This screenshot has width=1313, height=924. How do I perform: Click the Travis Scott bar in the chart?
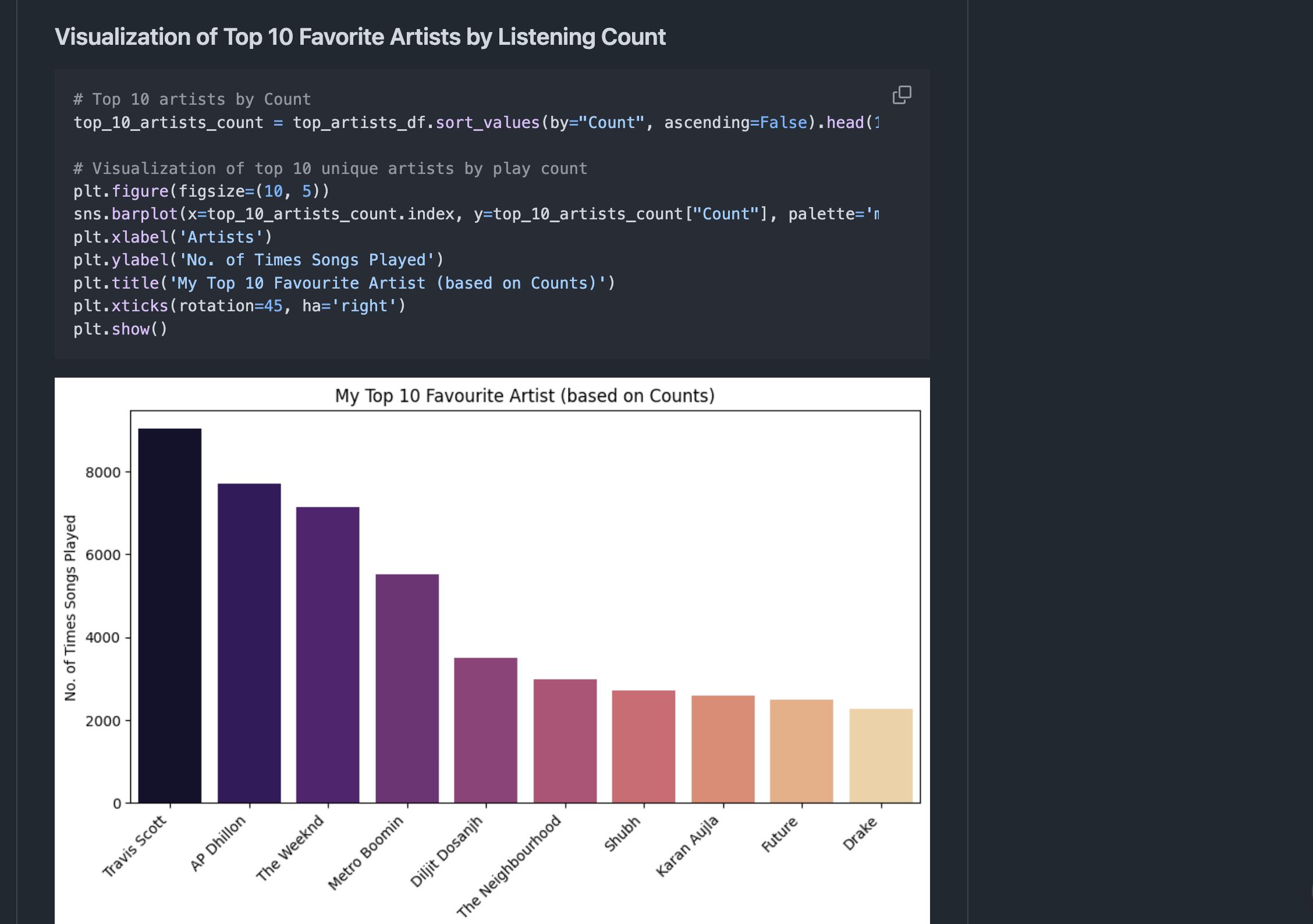[x=170, y=616]
